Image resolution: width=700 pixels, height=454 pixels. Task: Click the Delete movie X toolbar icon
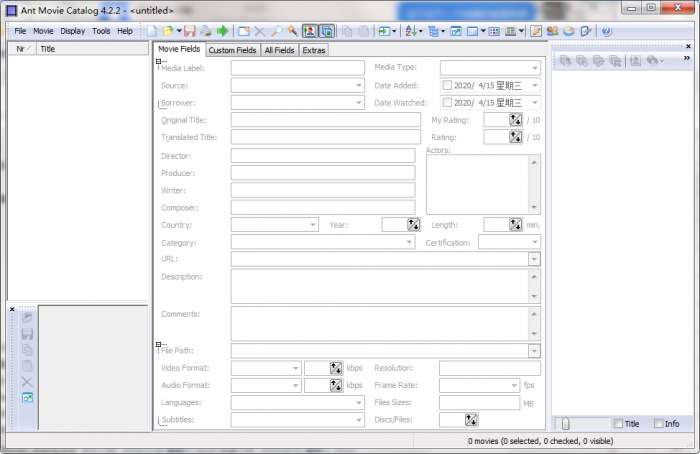259,31
